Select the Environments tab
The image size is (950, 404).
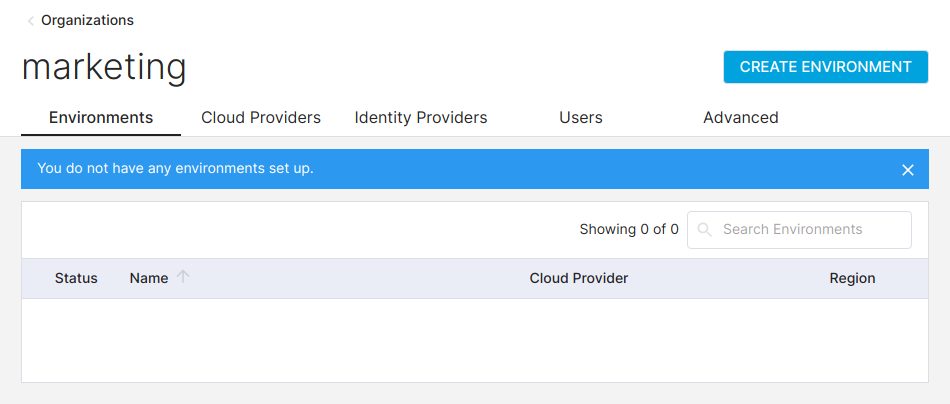point(101,118)
